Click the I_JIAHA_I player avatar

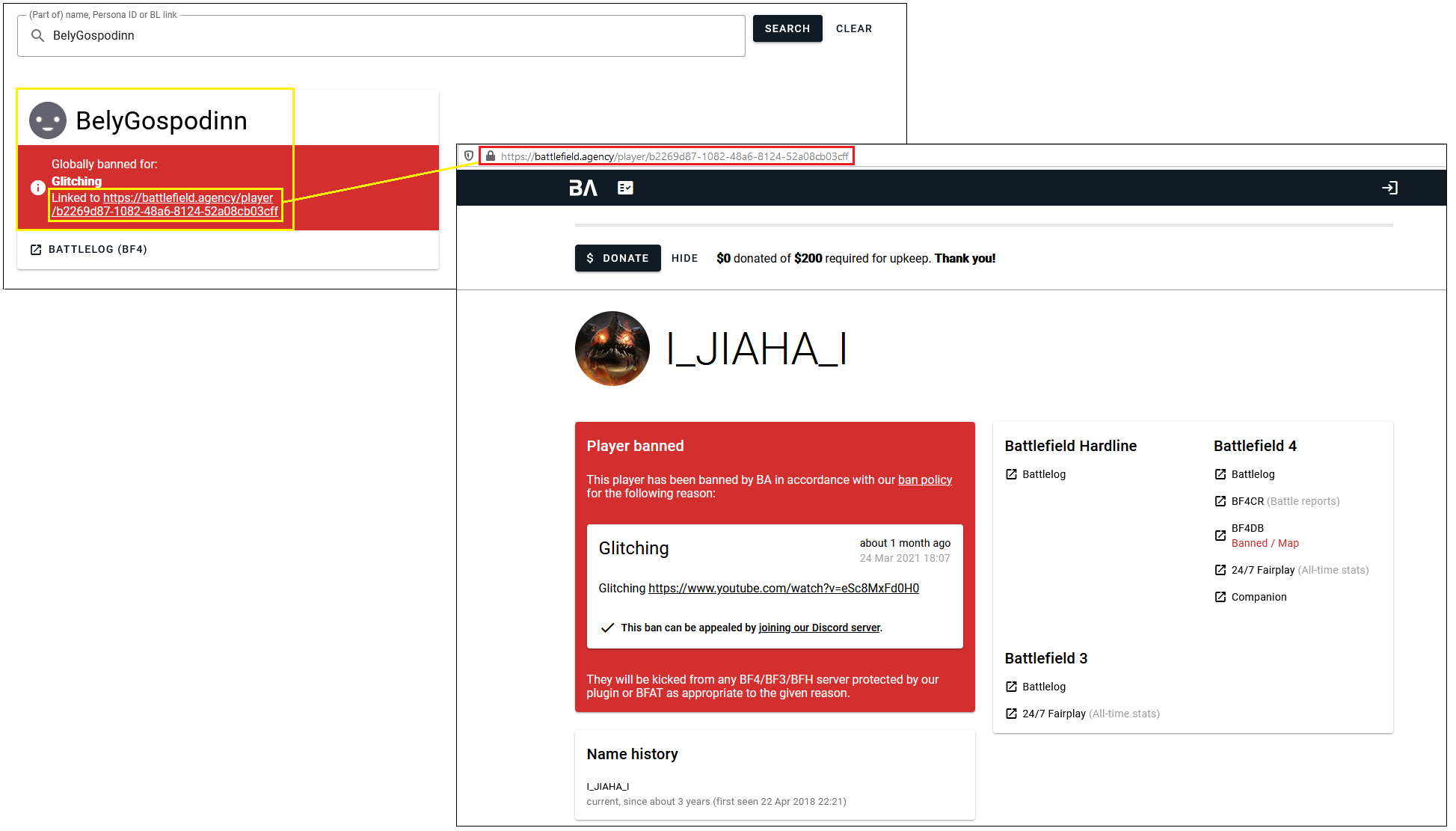click(612, 349)
